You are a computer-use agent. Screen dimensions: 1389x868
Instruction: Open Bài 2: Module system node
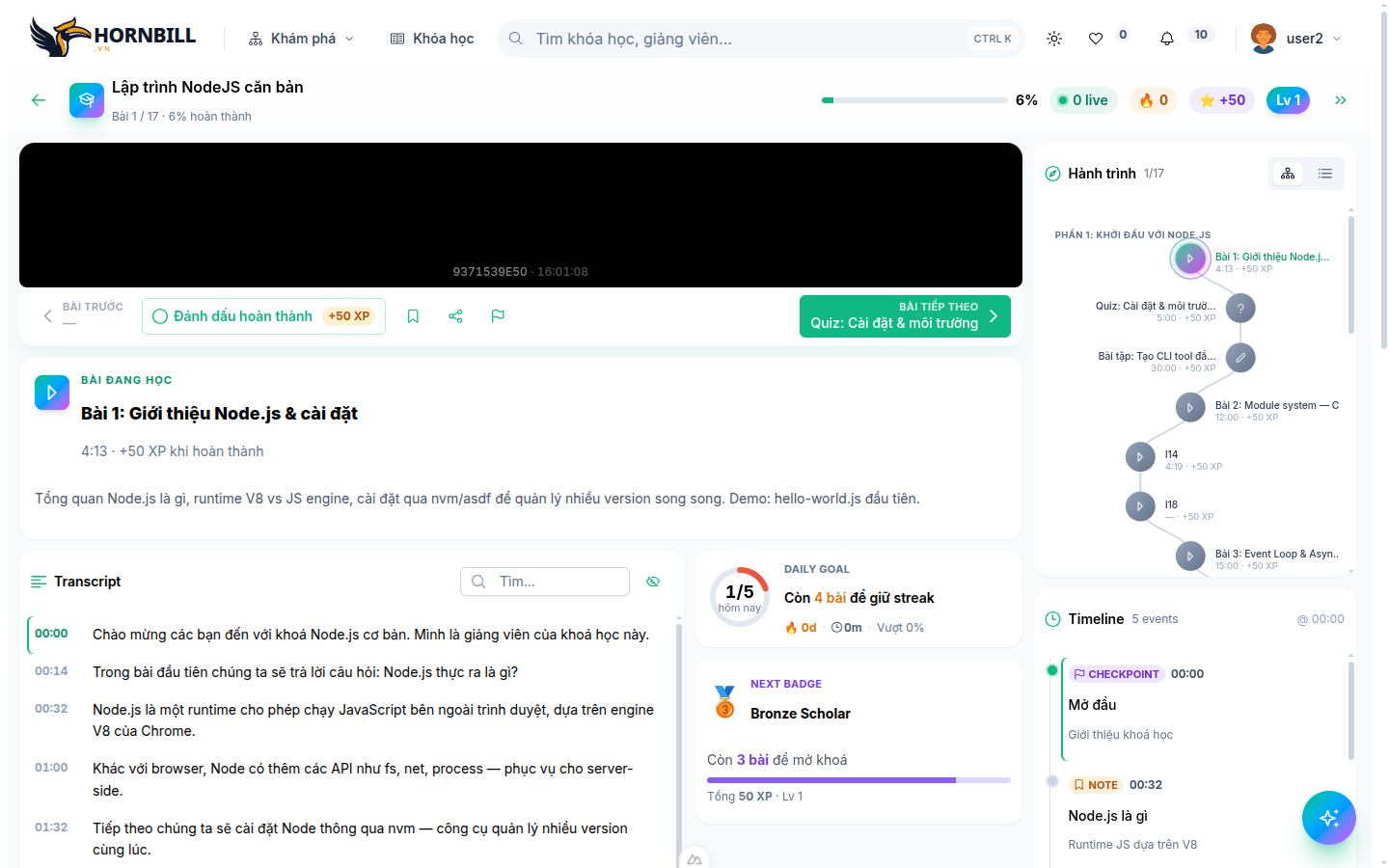(x=1190, y=408)
